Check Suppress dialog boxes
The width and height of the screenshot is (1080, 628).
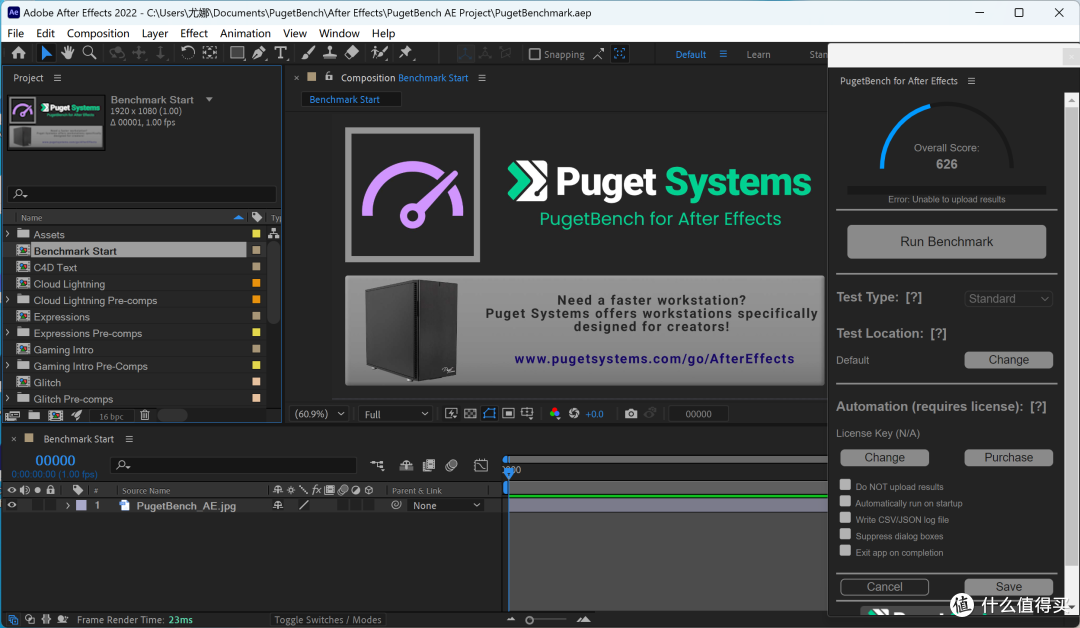[845, 534]
